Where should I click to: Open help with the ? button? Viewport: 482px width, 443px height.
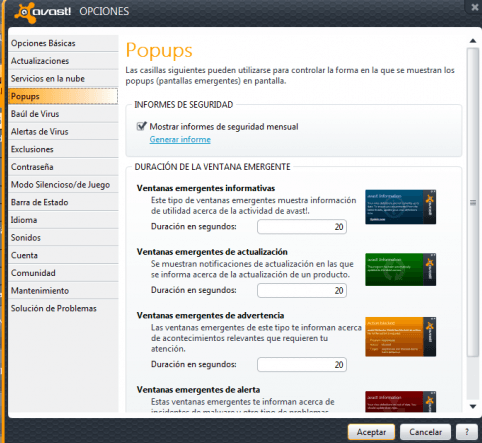pos(467,432)
